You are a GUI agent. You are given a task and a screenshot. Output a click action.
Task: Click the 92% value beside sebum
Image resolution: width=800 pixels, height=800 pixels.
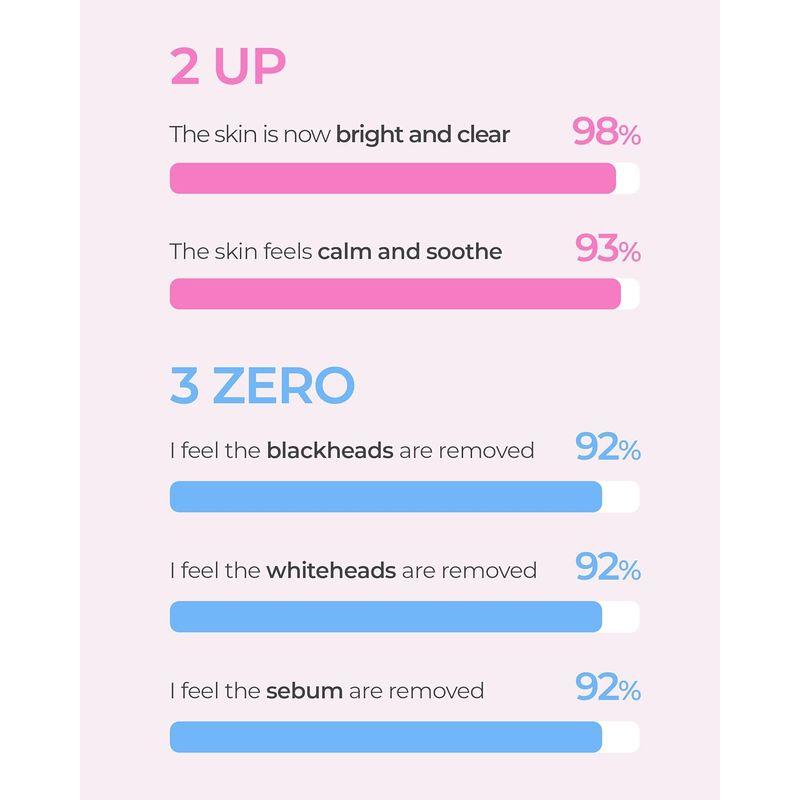(x=607, y=688)
